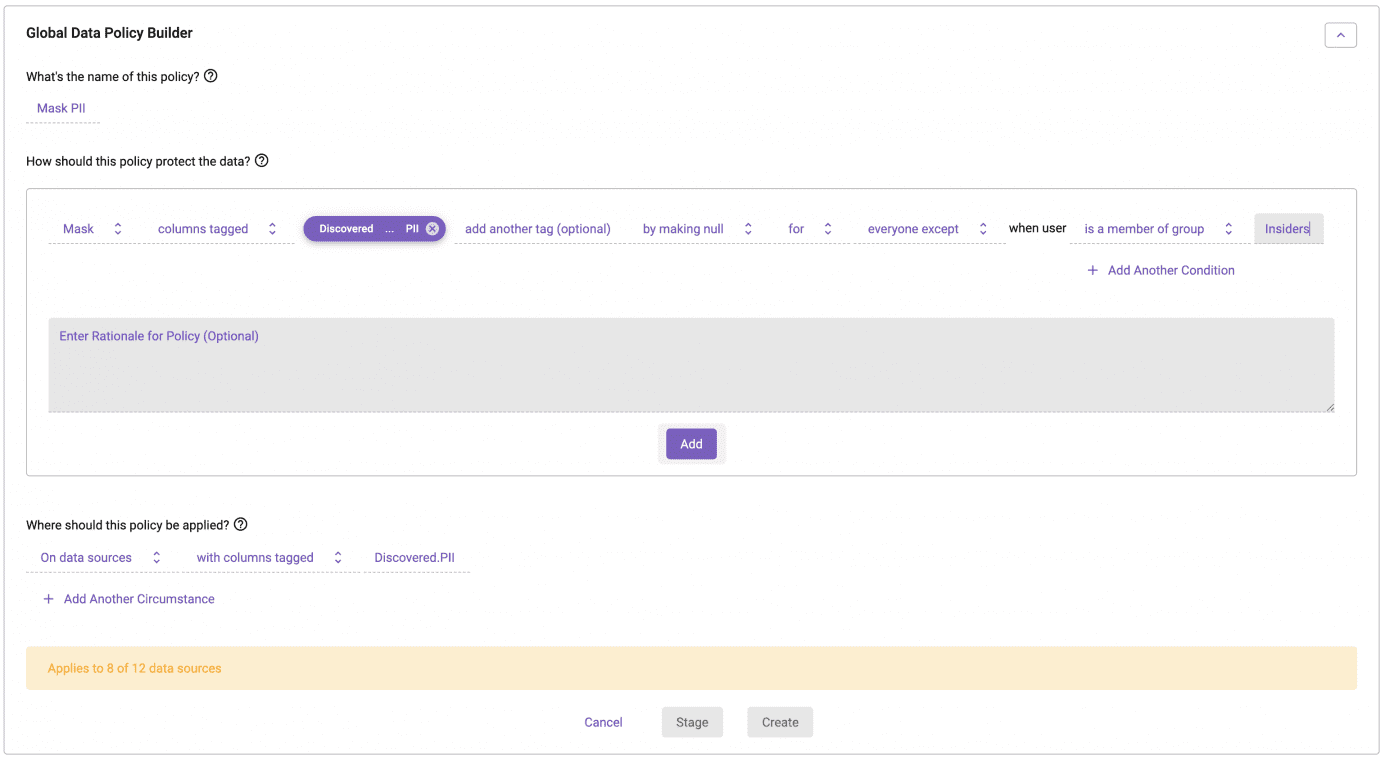This screenshot has width=1385, height=760.
Task: Open the Mask action dropdown
Action: click(x=92, y=229)
